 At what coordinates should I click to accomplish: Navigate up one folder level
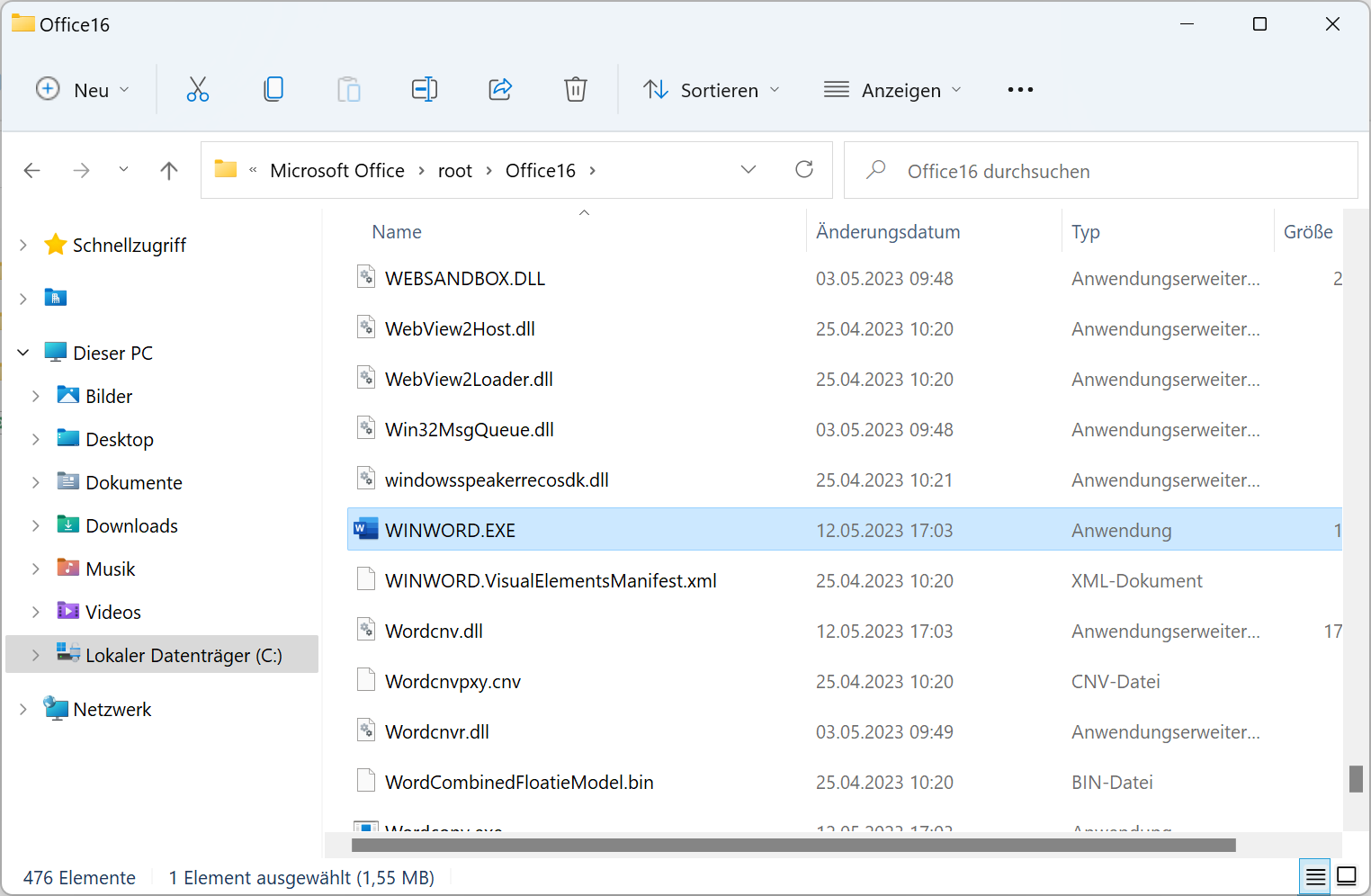(x=169, y=170)
